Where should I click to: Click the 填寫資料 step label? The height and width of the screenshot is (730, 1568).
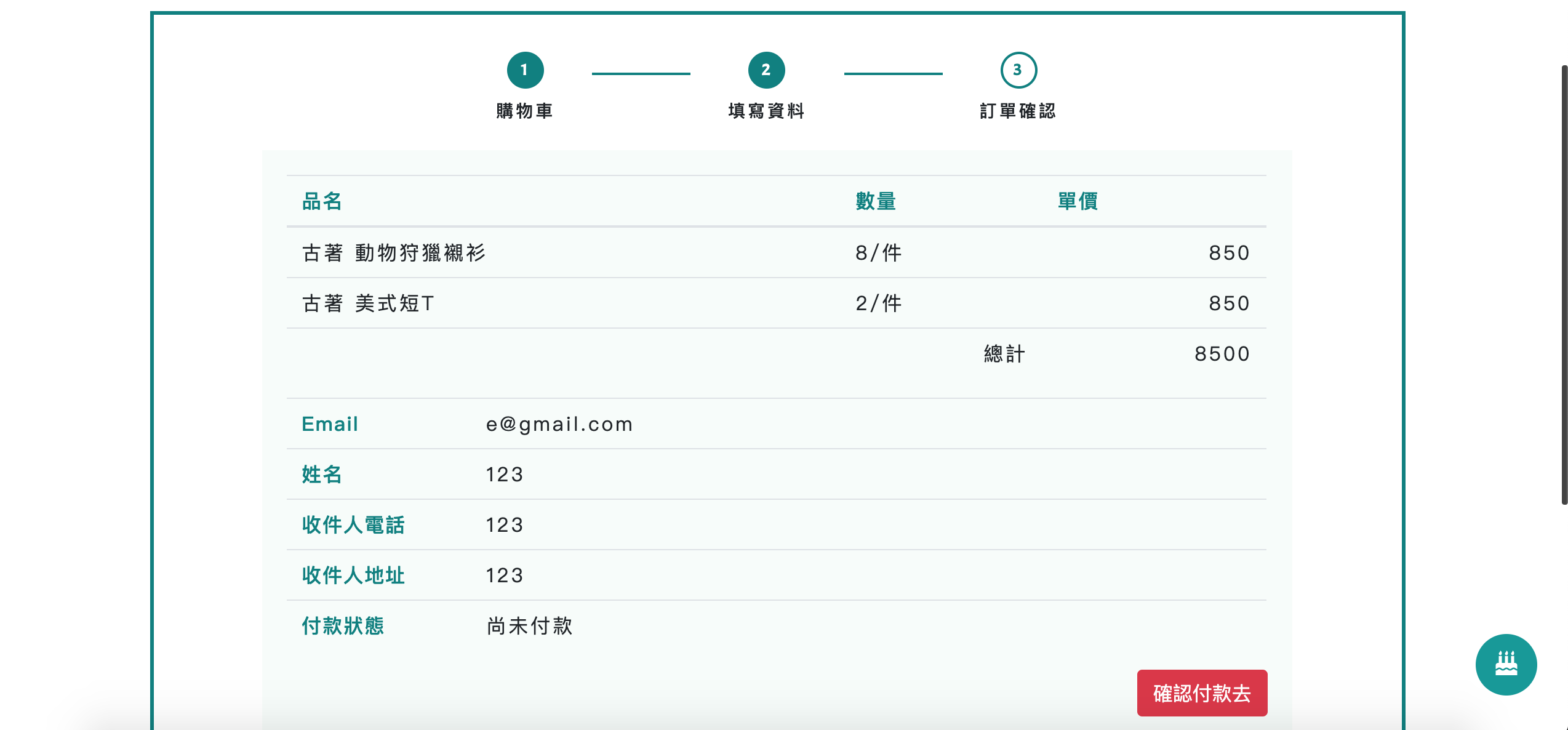[x=766, y=112]
